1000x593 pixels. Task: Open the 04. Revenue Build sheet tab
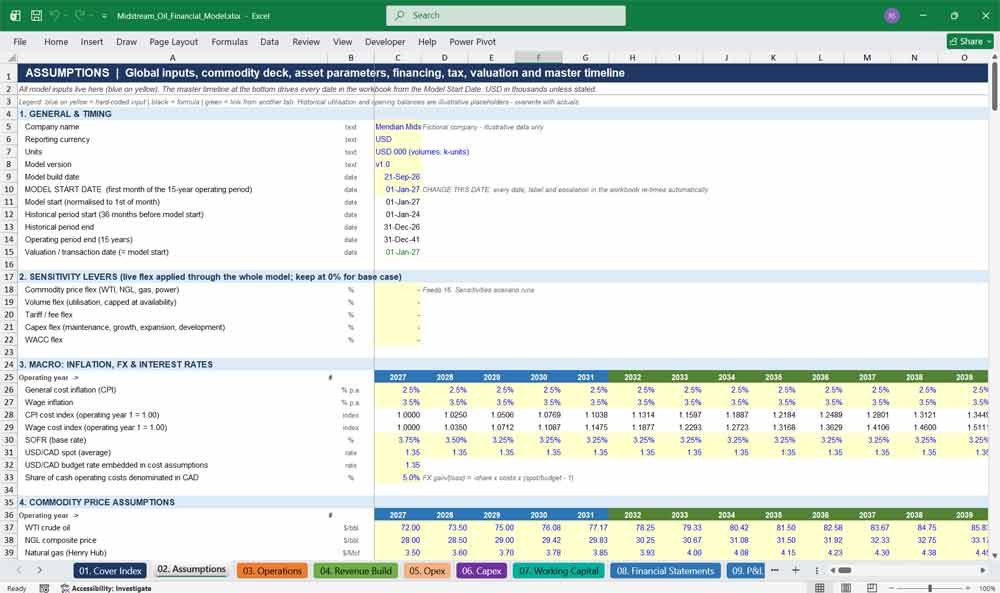[x=356, y=571]
